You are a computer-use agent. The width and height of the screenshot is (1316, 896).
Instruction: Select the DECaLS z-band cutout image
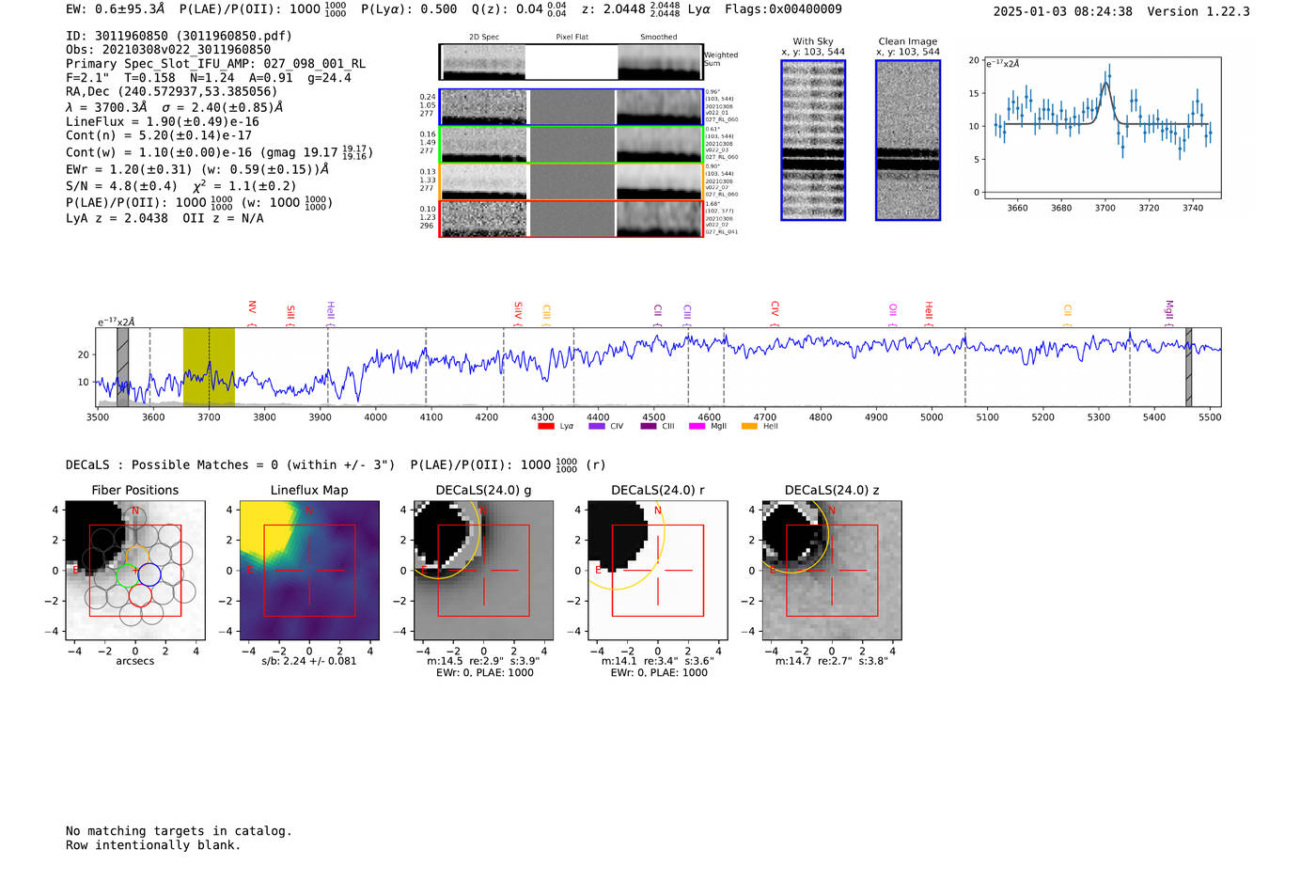[832, 571]
